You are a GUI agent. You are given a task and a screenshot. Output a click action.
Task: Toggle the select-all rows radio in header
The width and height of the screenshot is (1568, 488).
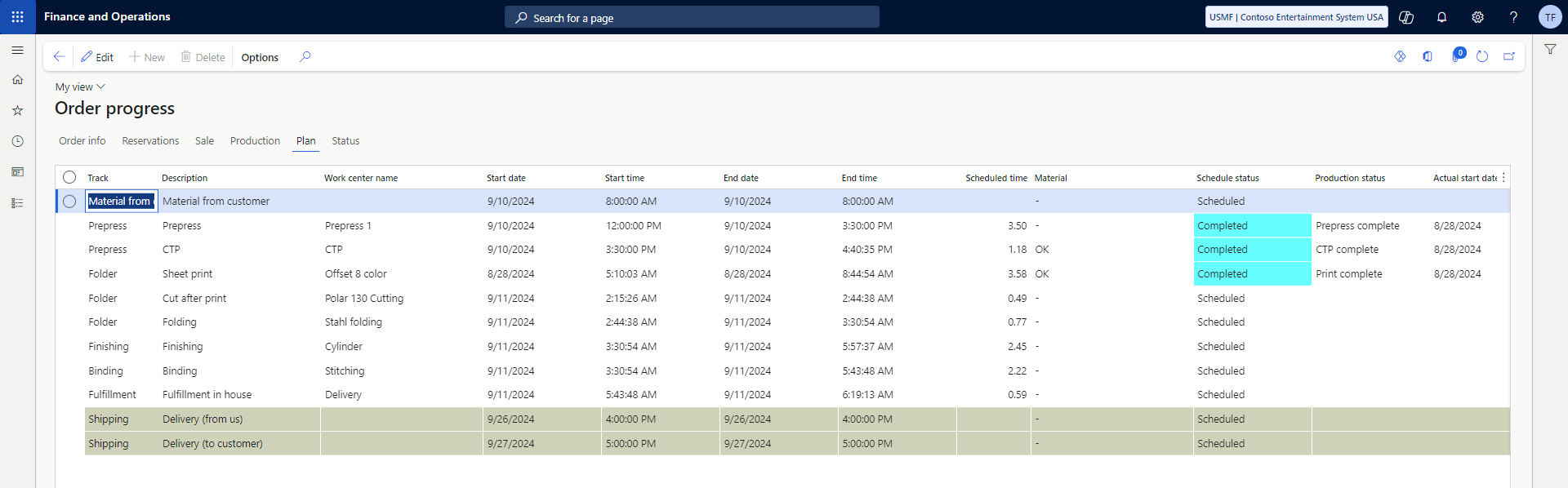click(x=69, y=177)
